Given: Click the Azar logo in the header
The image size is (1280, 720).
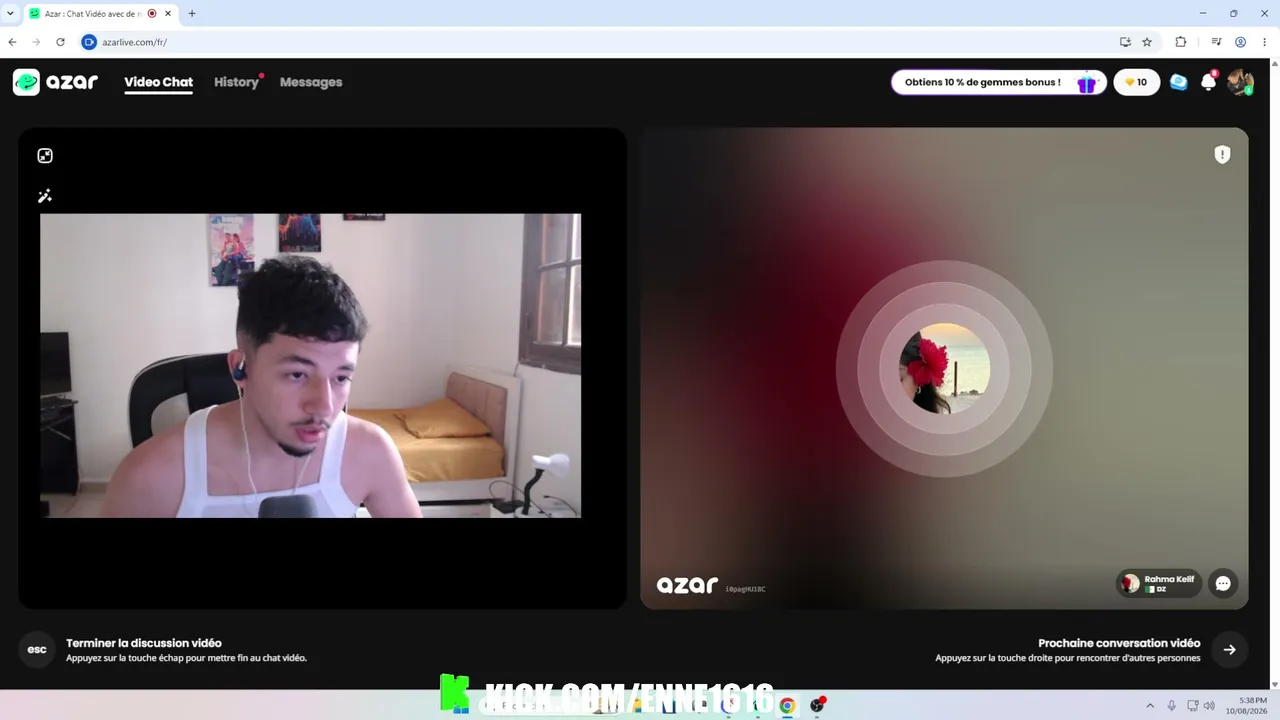Looking at the screenshot, I should tap(56, 82).
